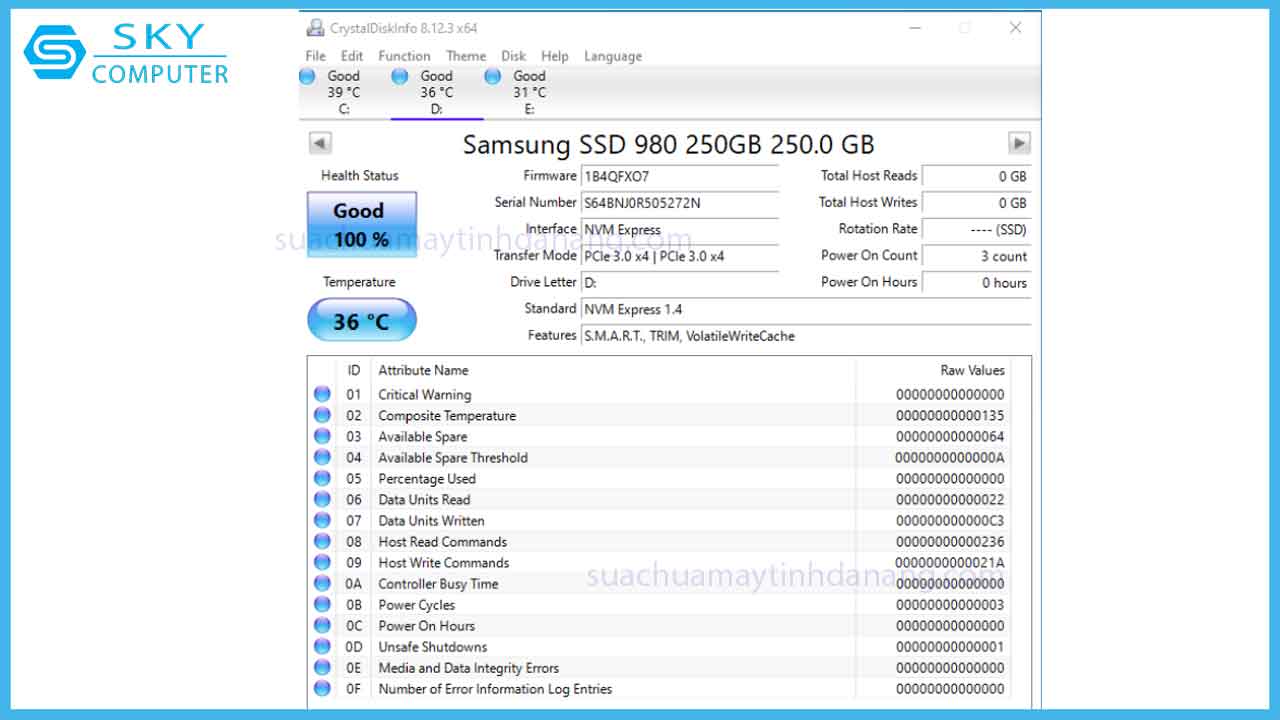Image resolution: width=1280 pixels, height=720 pixels.
Task: Select the E: drive status orb
Action: pos(493,76)
